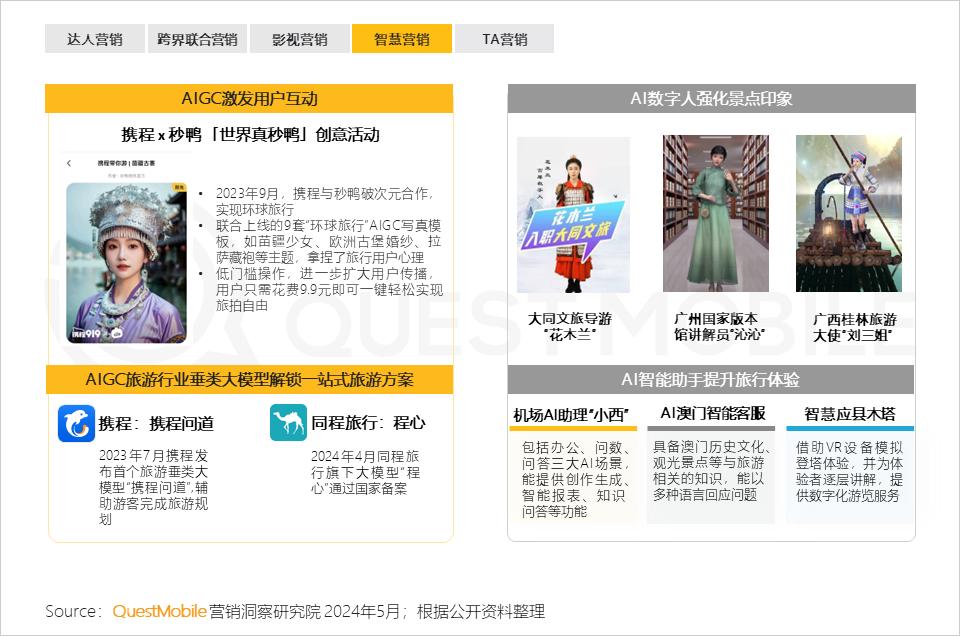Click the 借助VR设备模拟 description
This screenshot has height=636, width=960.
tap(849, 471)
